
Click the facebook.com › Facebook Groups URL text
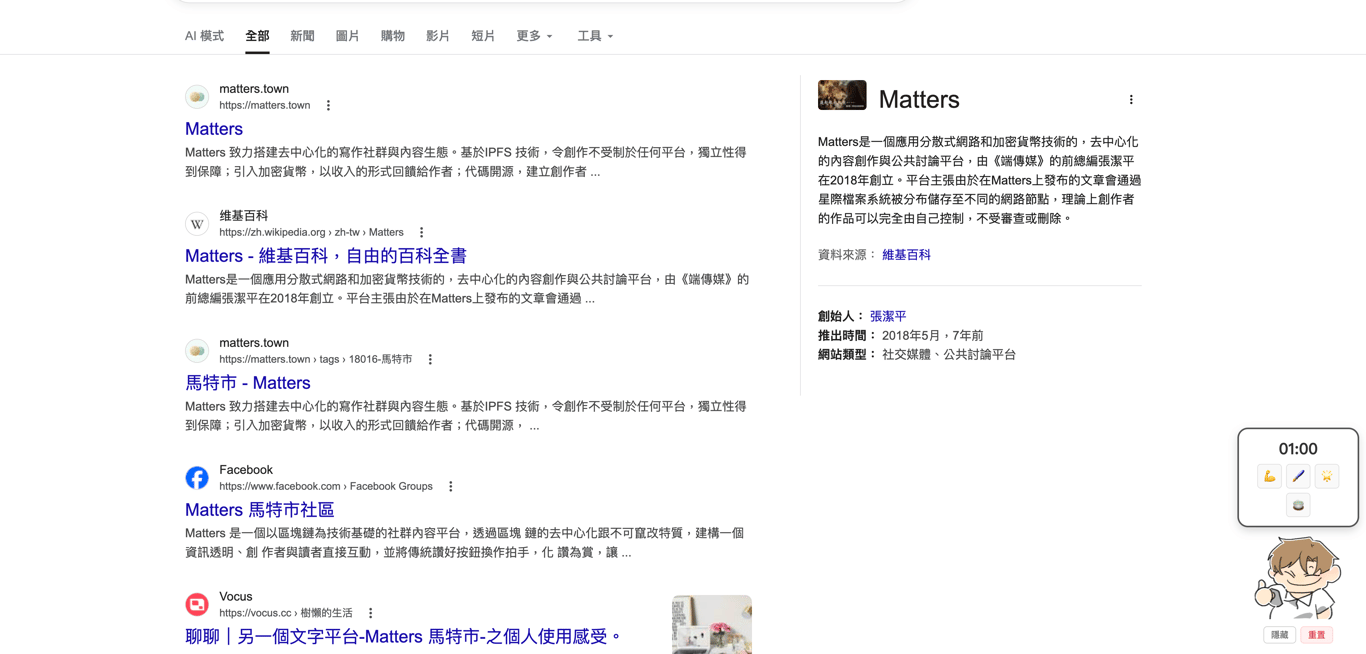pyautogui.click(x=326, y=486)
